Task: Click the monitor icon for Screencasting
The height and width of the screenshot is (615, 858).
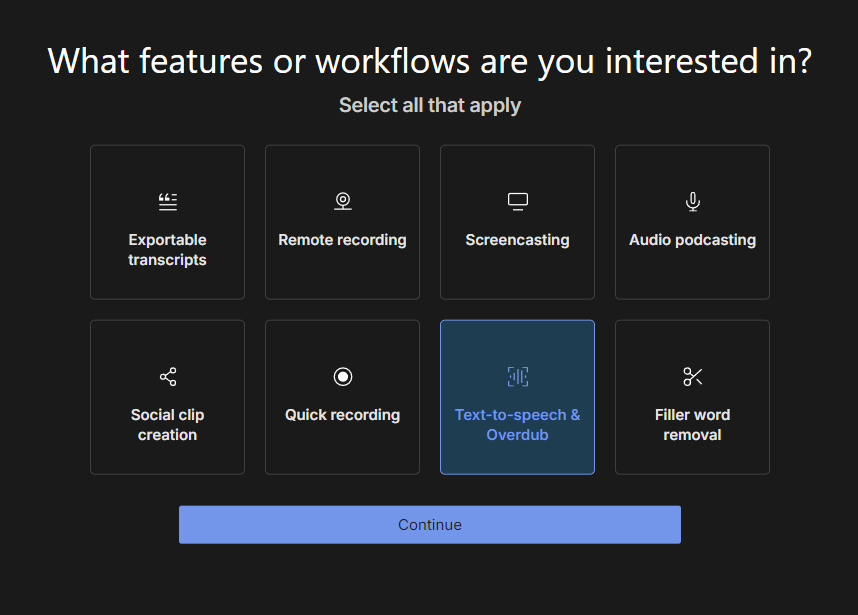Action: (x=517, y=202)
